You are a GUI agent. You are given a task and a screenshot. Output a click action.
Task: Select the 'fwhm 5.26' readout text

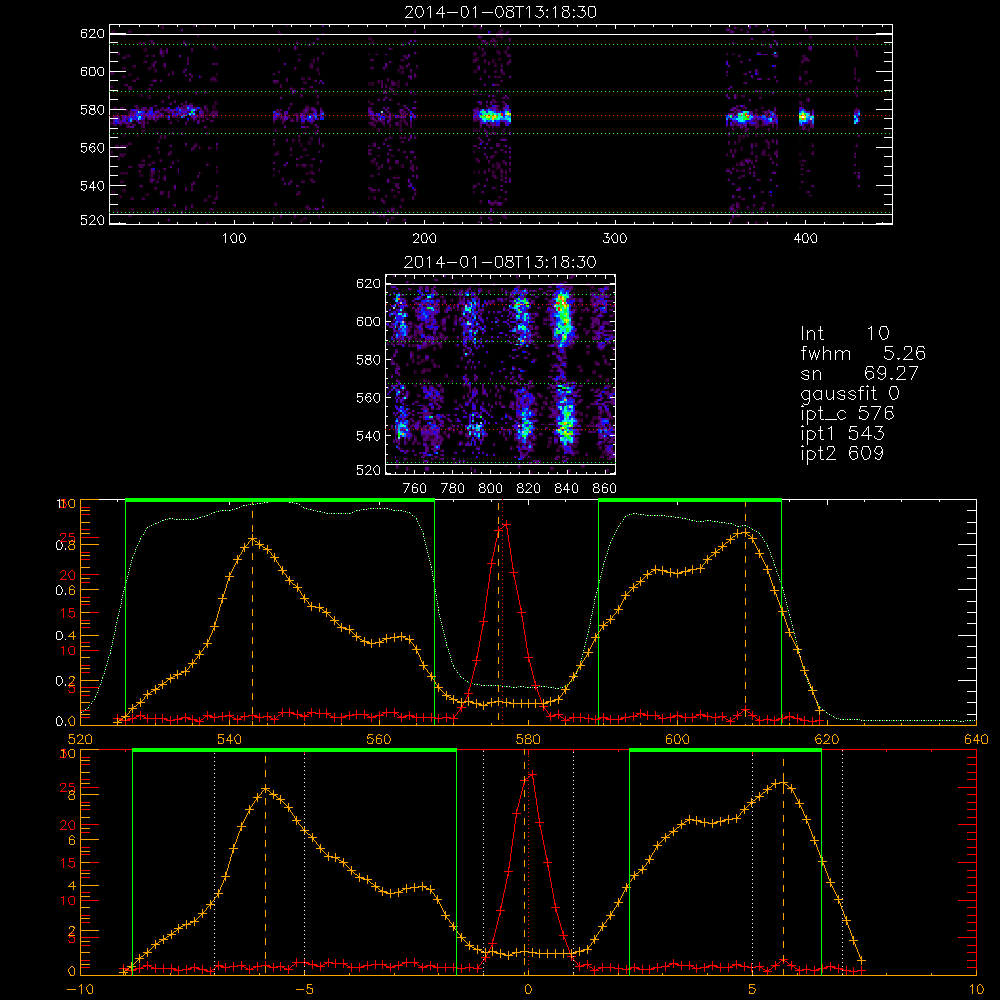coord(863,353)
